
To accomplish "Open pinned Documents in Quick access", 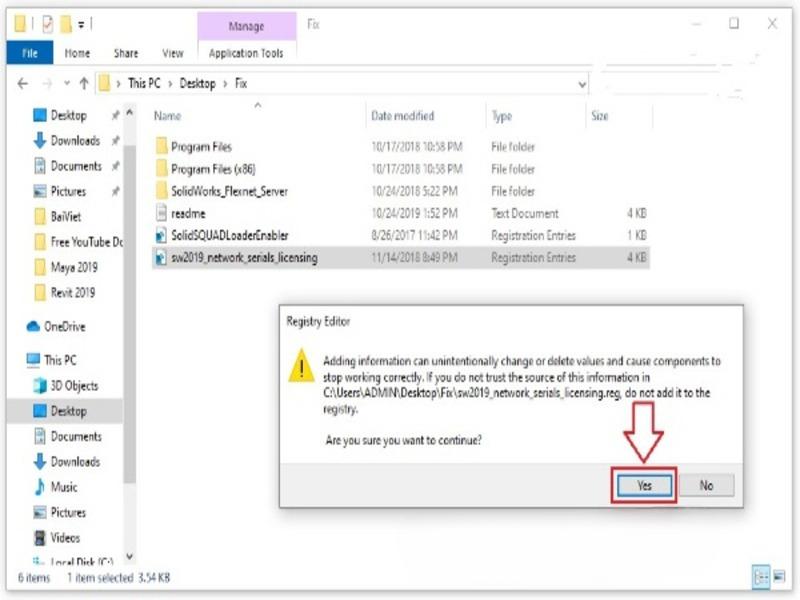I will 76,166.
